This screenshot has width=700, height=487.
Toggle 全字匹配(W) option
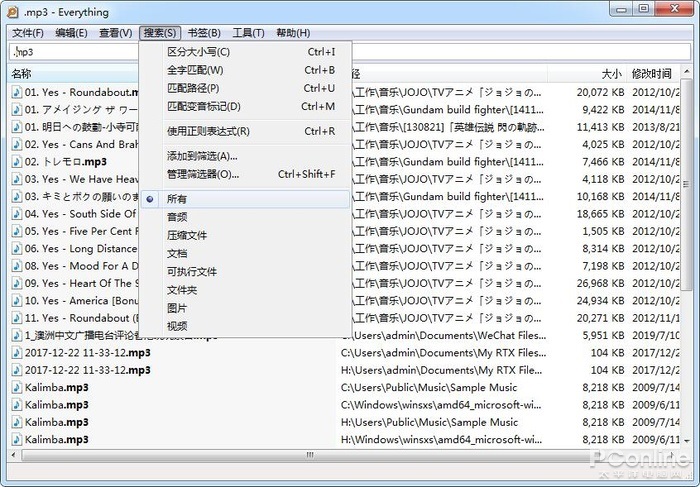point(246,70)
